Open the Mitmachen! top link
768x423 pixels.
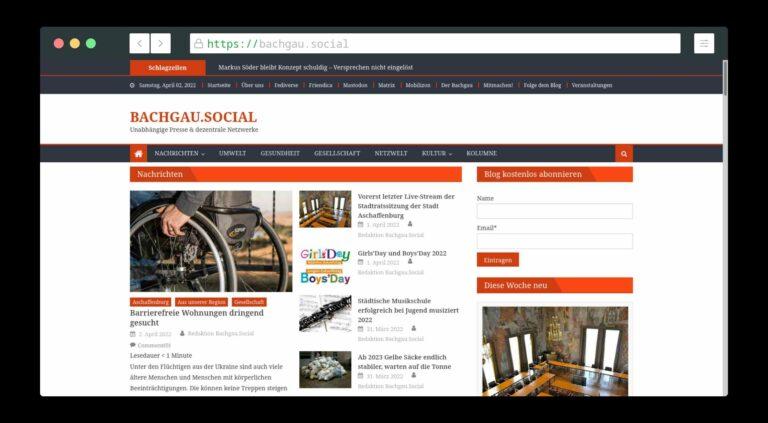(x=498, y=85)
